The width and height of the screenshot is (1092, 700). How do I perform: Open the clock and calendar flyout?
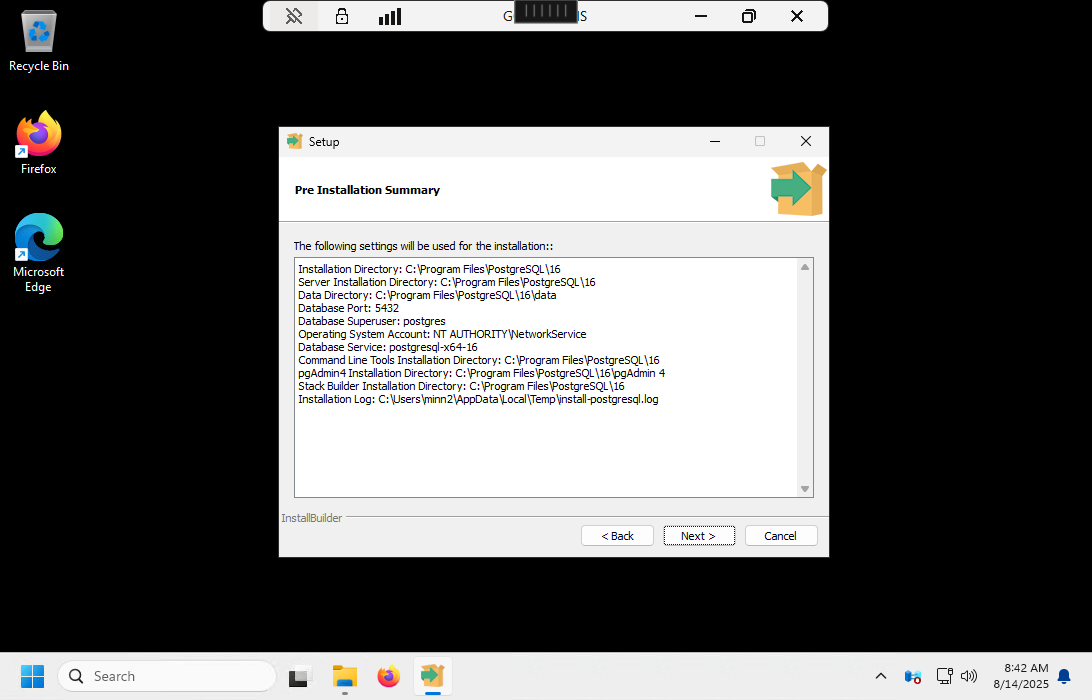(1020, 676)
